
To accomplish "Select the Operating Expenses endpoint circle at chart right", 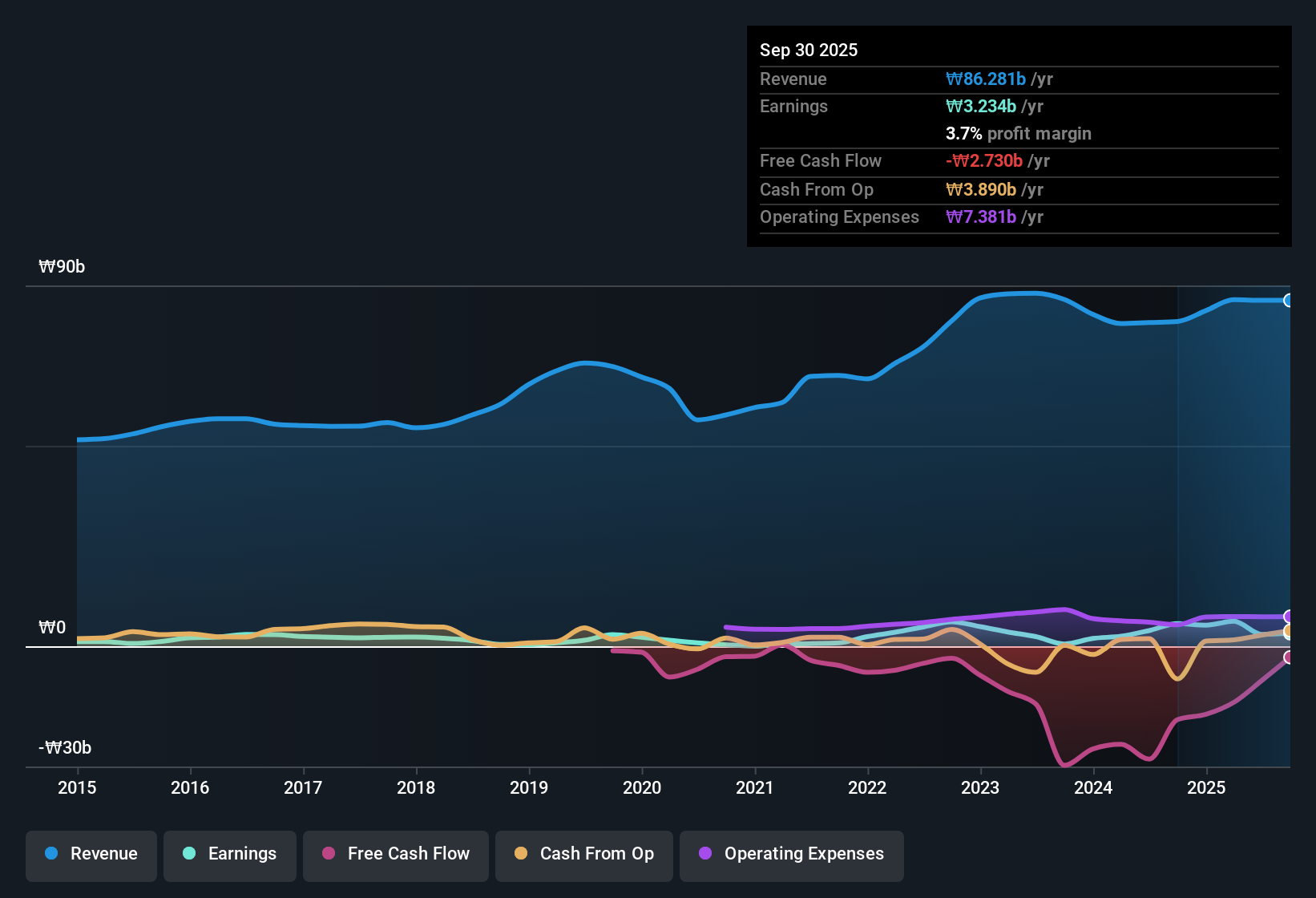I will (1289, 617).
